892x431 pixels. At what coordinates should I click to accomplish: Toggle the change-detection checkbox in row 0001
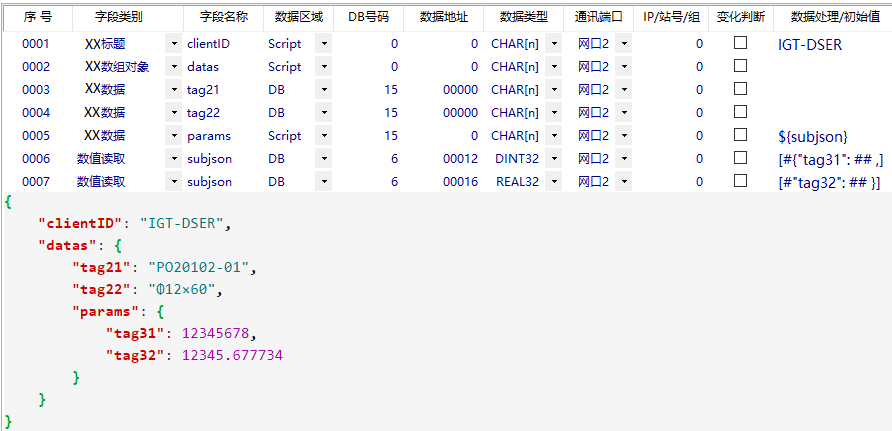pos(740,43)
